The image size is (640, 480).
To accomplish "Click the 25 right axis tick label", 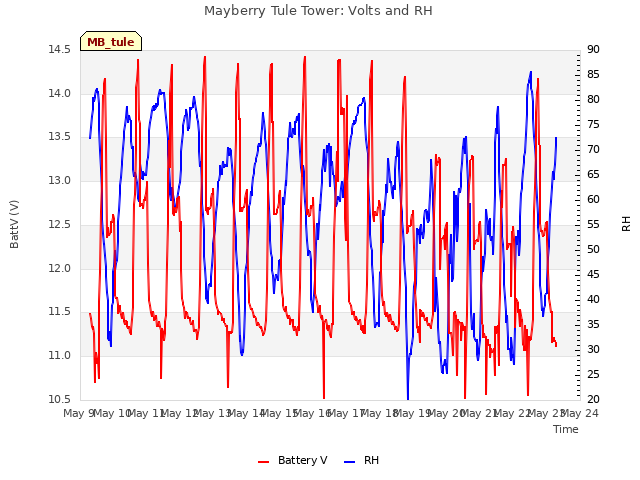I will point(593,374).
